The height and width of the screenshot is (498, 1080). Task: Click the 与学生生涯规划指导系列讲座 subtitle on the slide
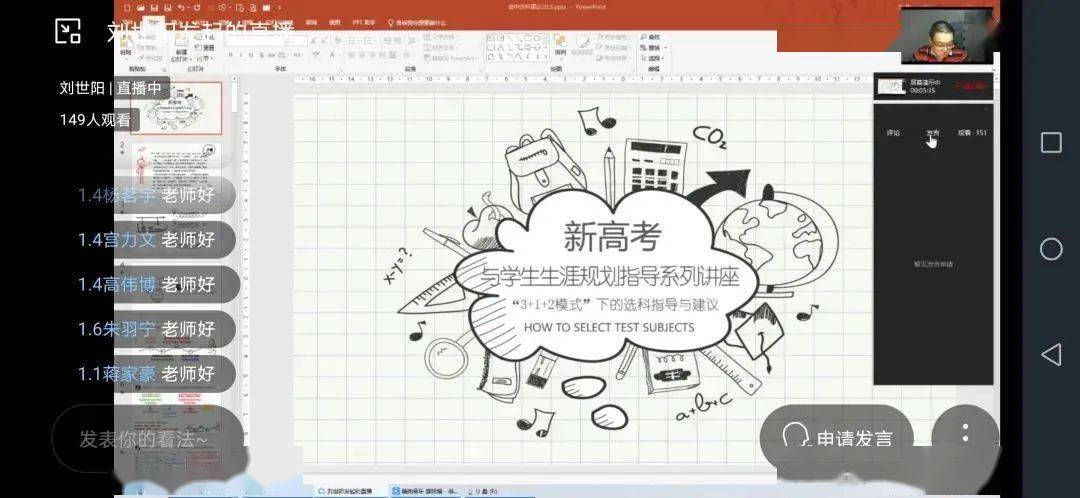point(609,278)
